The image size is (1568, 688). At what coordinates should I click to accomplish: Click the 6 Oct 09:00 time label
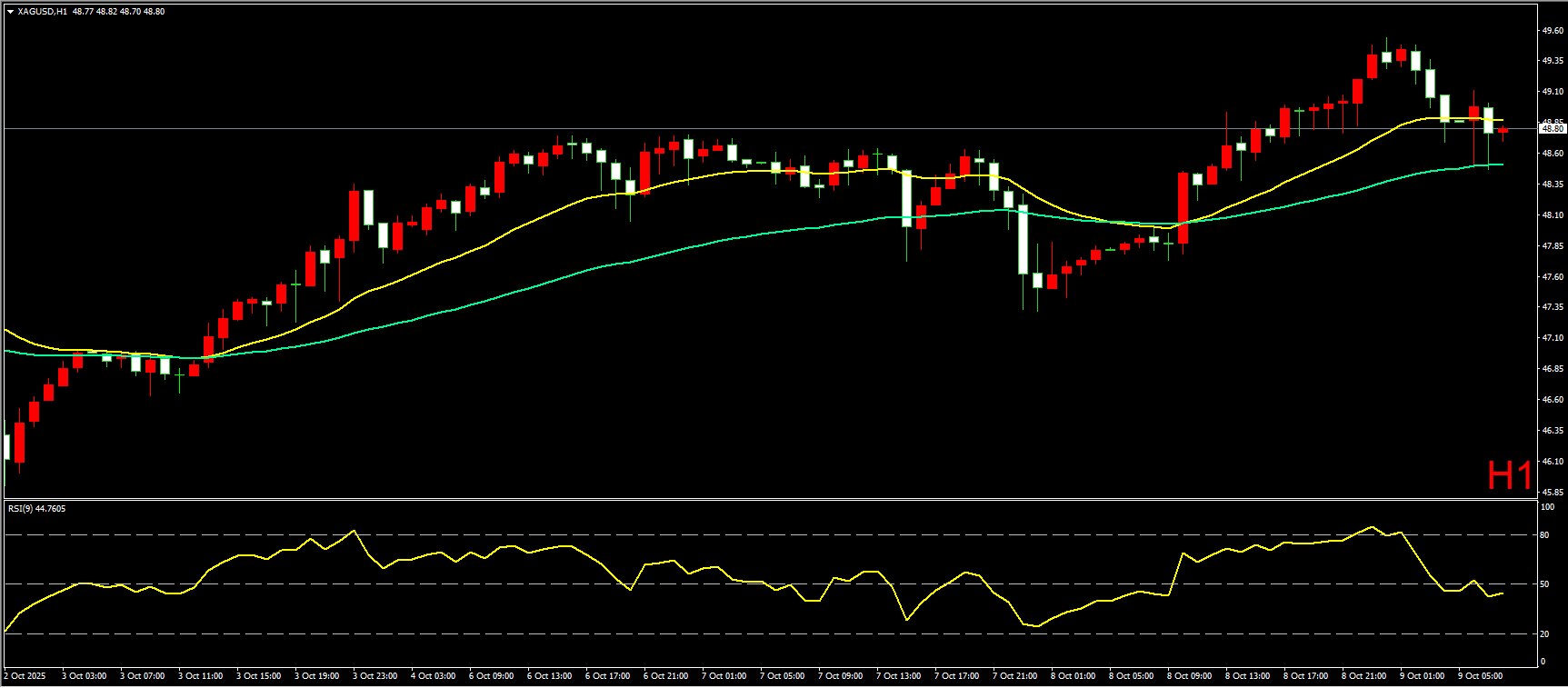coord(492,676)
